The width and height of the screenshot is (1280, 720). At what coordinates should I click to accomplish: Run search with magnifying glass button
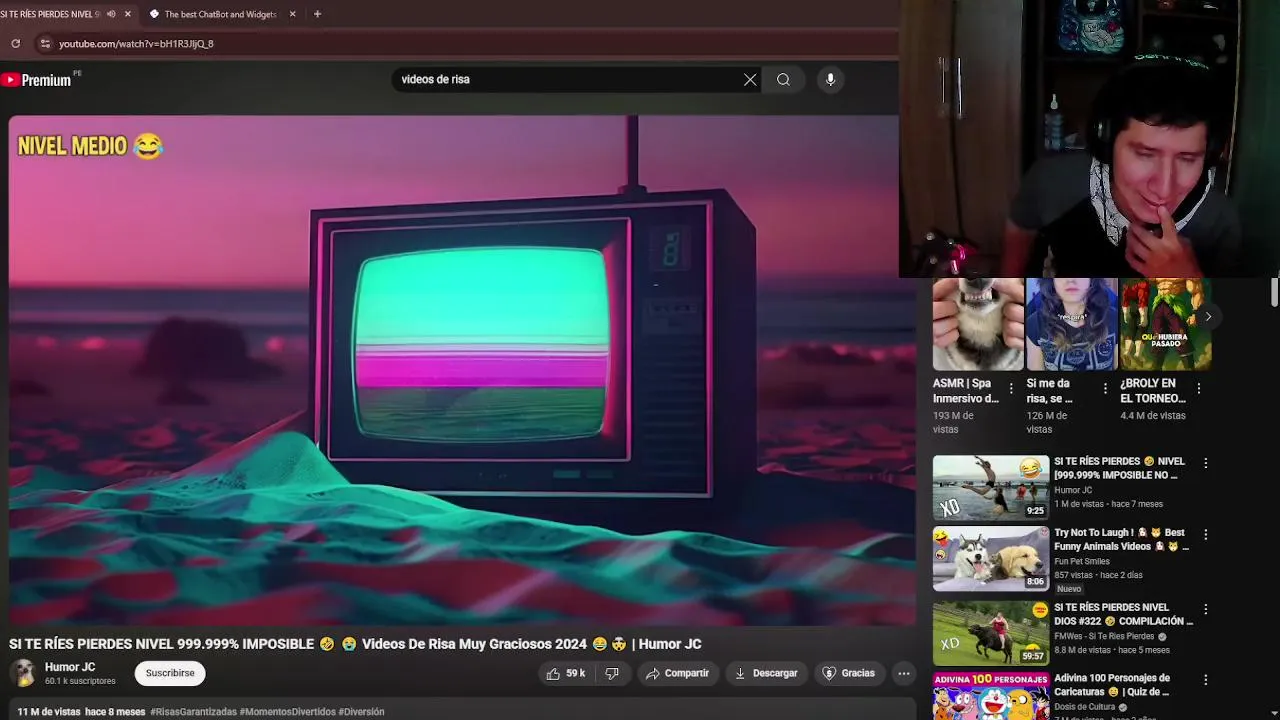pyautogui.click(x=783, y=79)
